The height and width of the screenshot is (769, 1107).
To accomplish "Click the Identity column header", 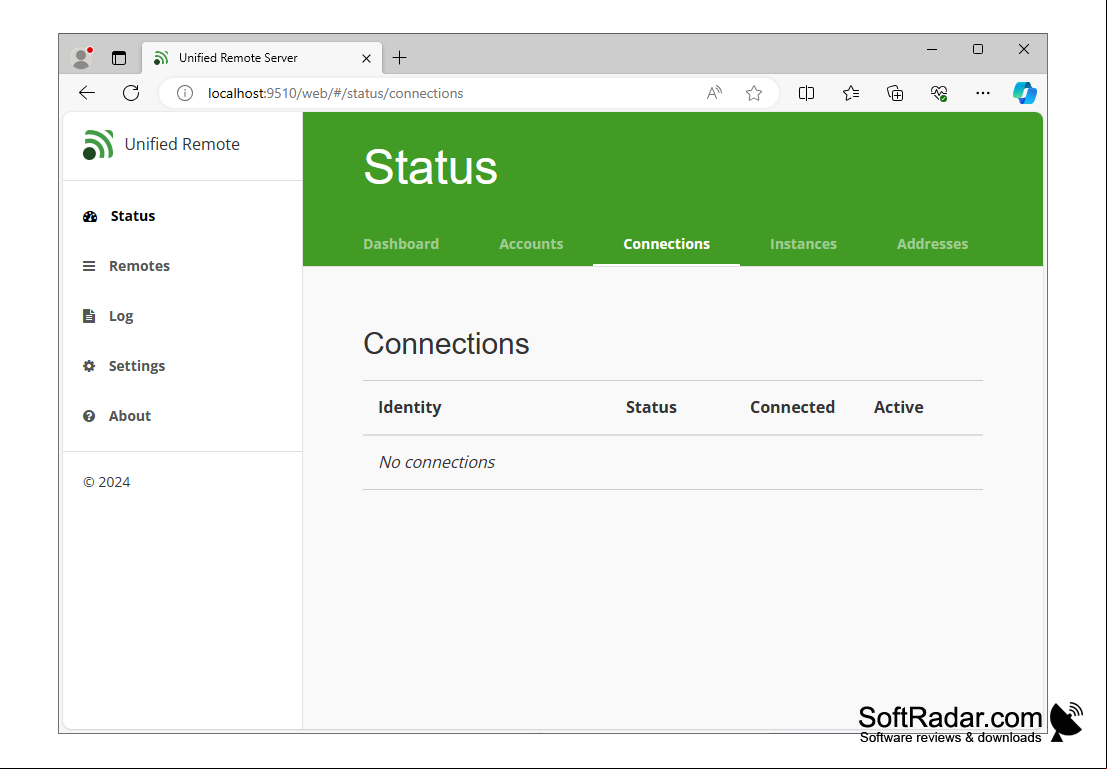I will click(x=409, y=407).
